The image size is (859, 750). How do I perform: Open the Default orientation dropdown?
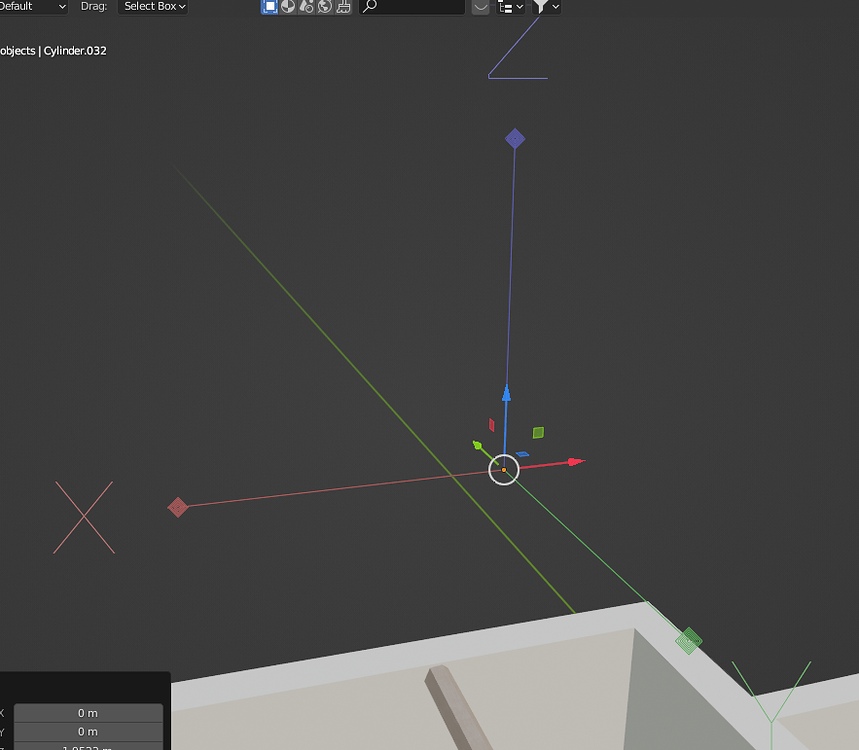33,7
